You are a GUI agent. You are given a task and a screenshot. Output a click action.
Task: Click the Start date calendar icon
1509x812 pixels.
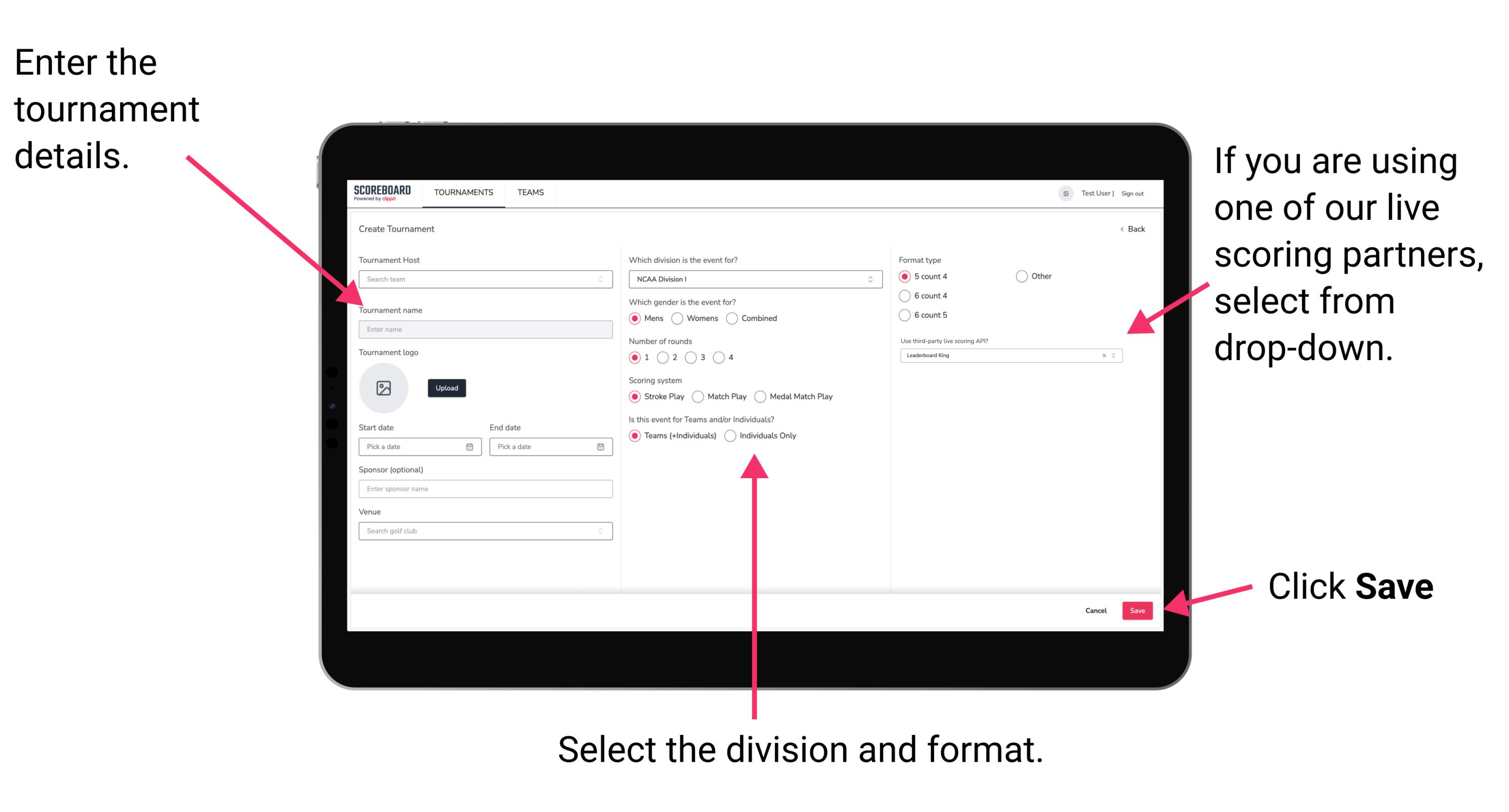click(x=471, y=447)
